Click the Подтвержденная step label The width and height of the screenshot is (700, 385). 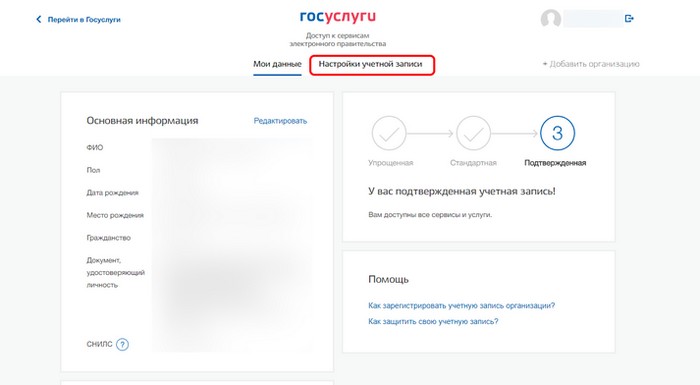555,163
